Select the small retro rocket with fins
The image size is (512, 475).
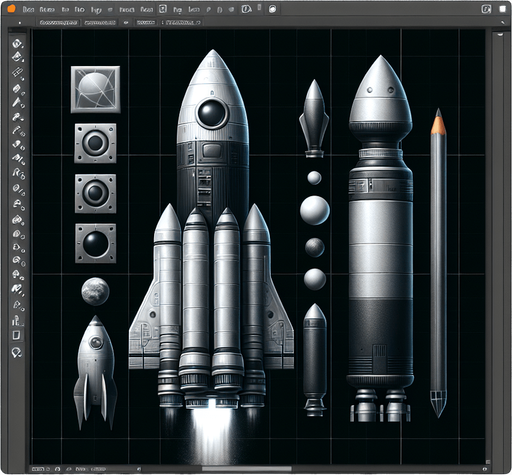tap(95, 372)
